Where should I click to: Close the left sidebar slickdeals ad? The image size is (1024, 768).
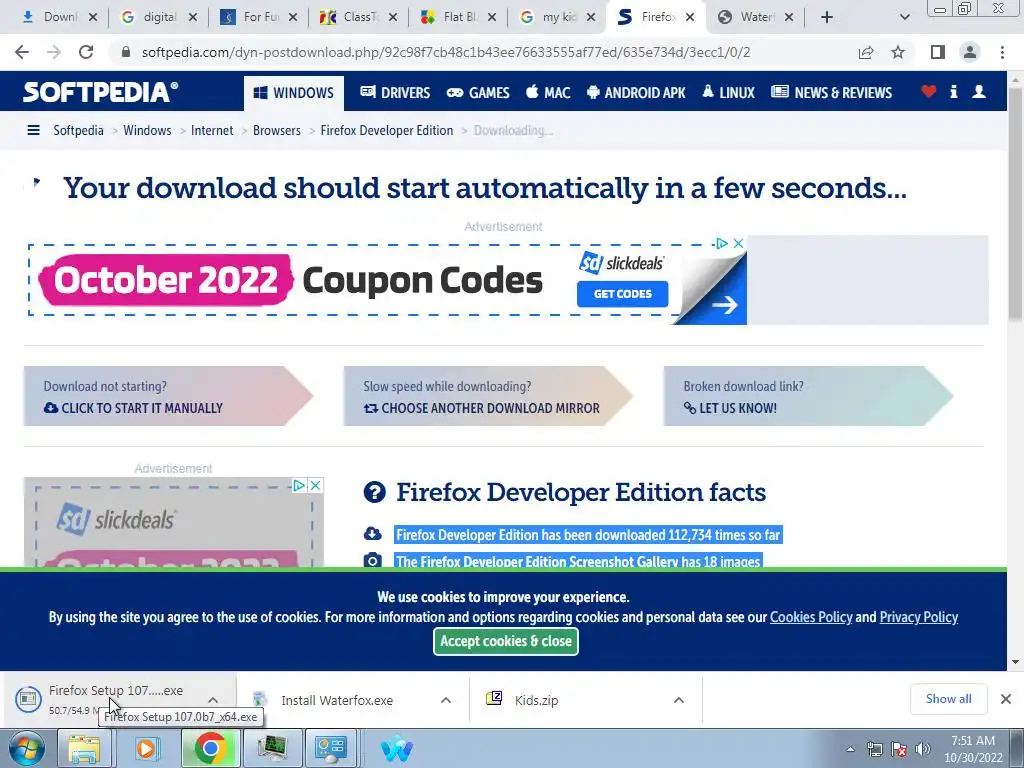315,486
